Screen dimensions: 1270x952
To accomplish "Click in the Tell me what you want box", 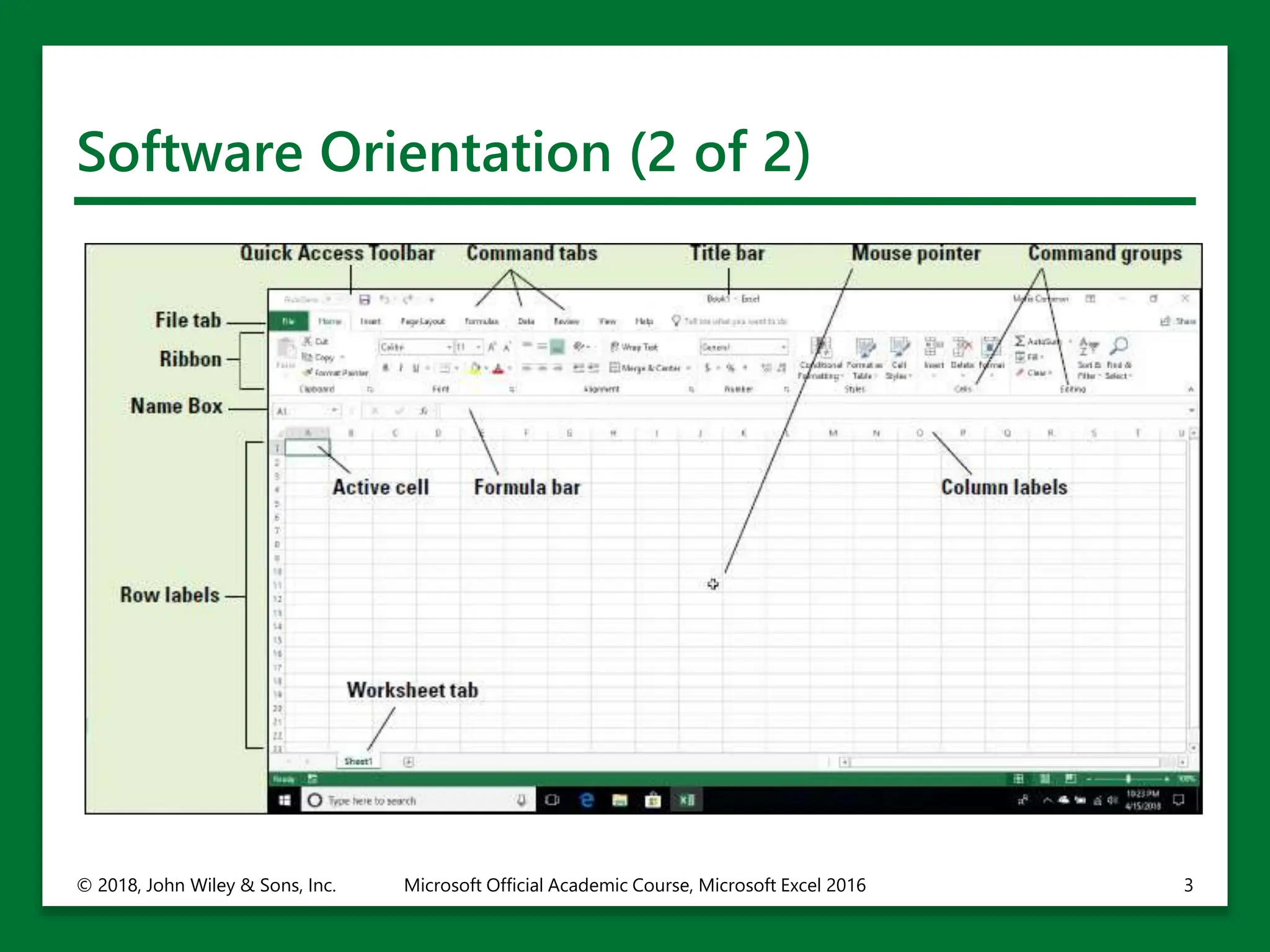I will [x=730, y=321].
